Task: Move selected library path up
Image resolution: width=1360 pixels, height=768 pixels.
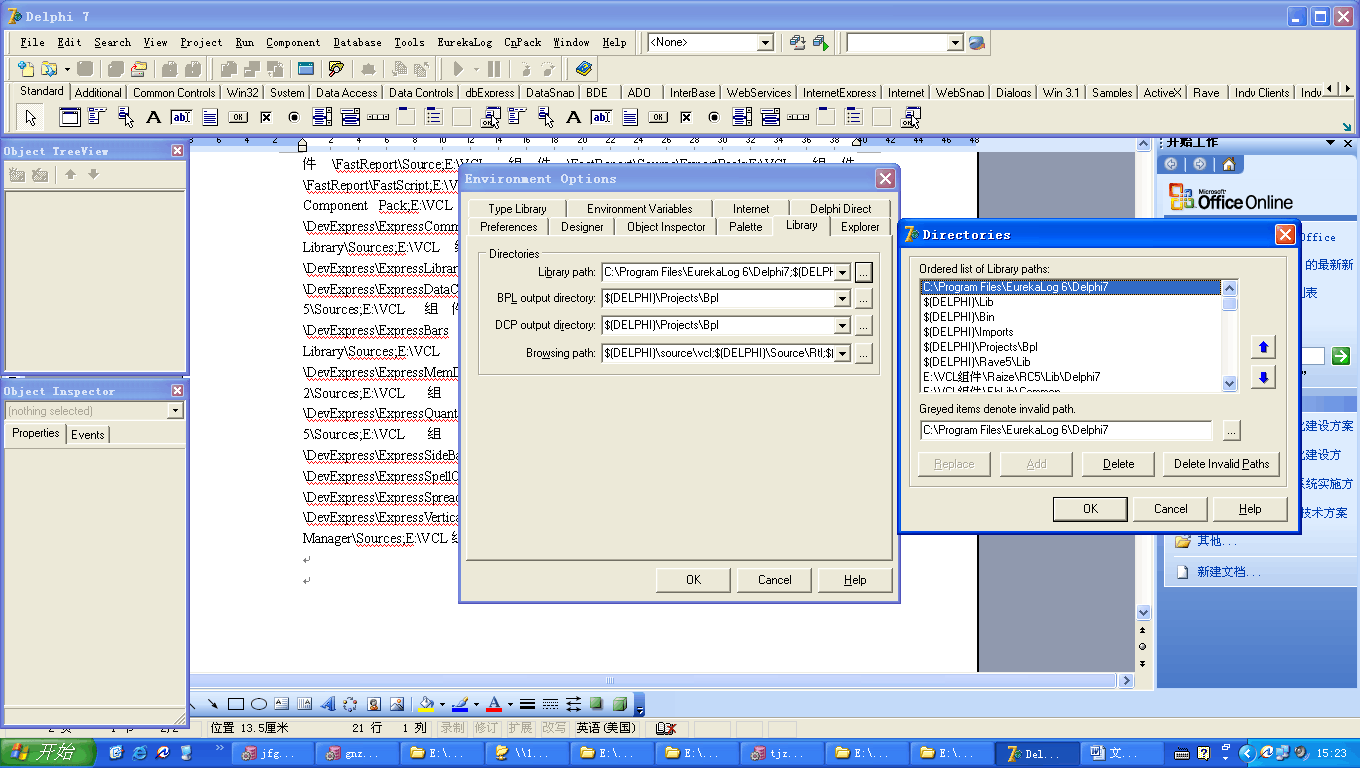Action: 1263,347
